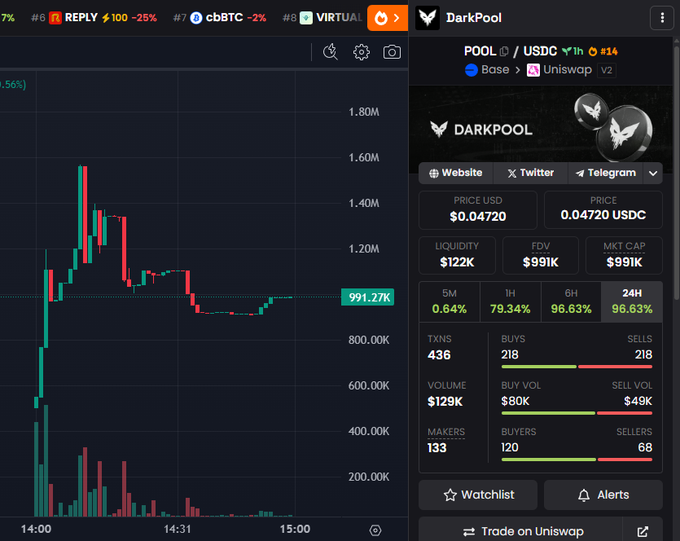This screenshot has width=680, height=541.
Task: Click the USDC quote token text
Action: [540, 52]
